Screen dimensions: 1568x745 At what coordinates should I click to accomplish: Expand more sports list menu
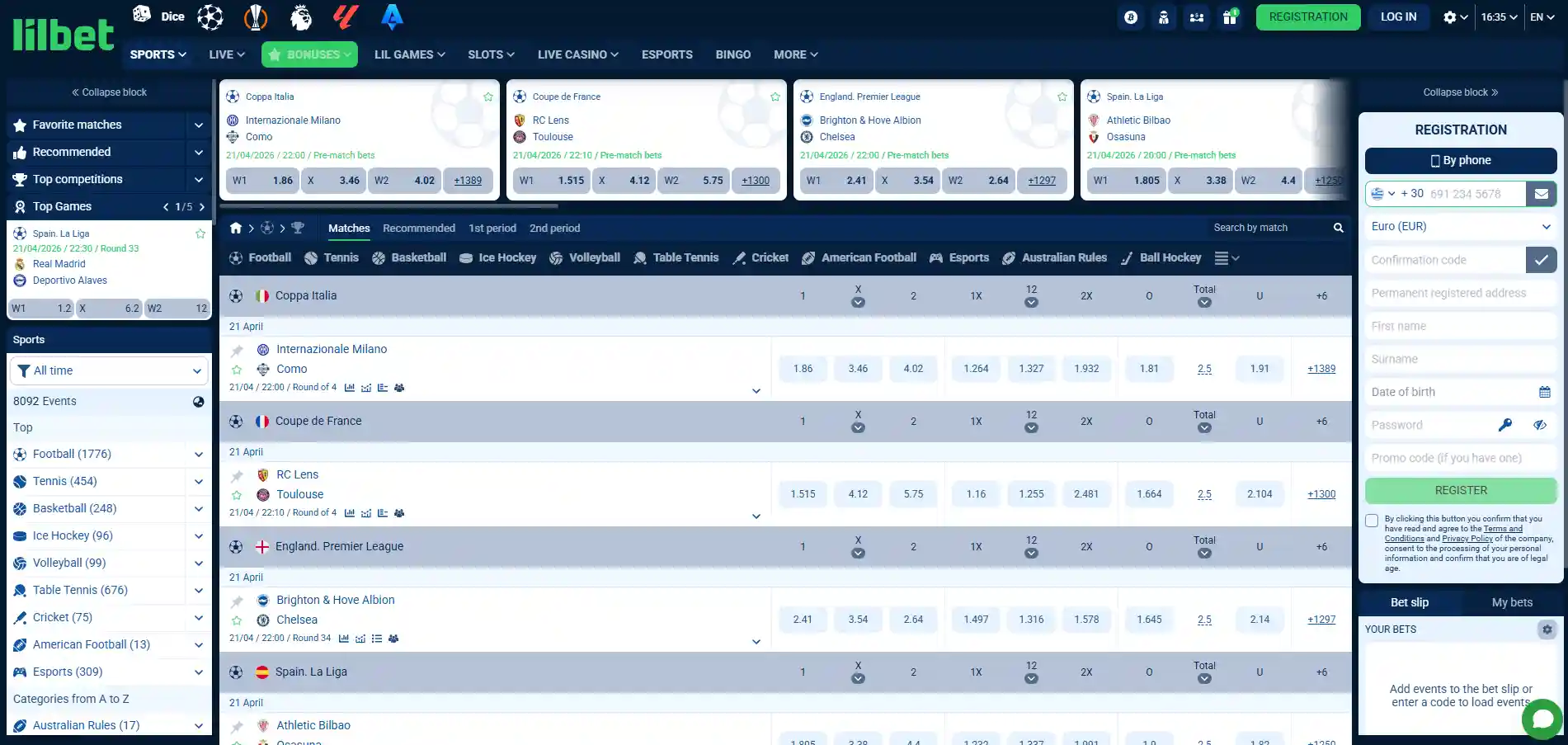(x=1227, y=258)
